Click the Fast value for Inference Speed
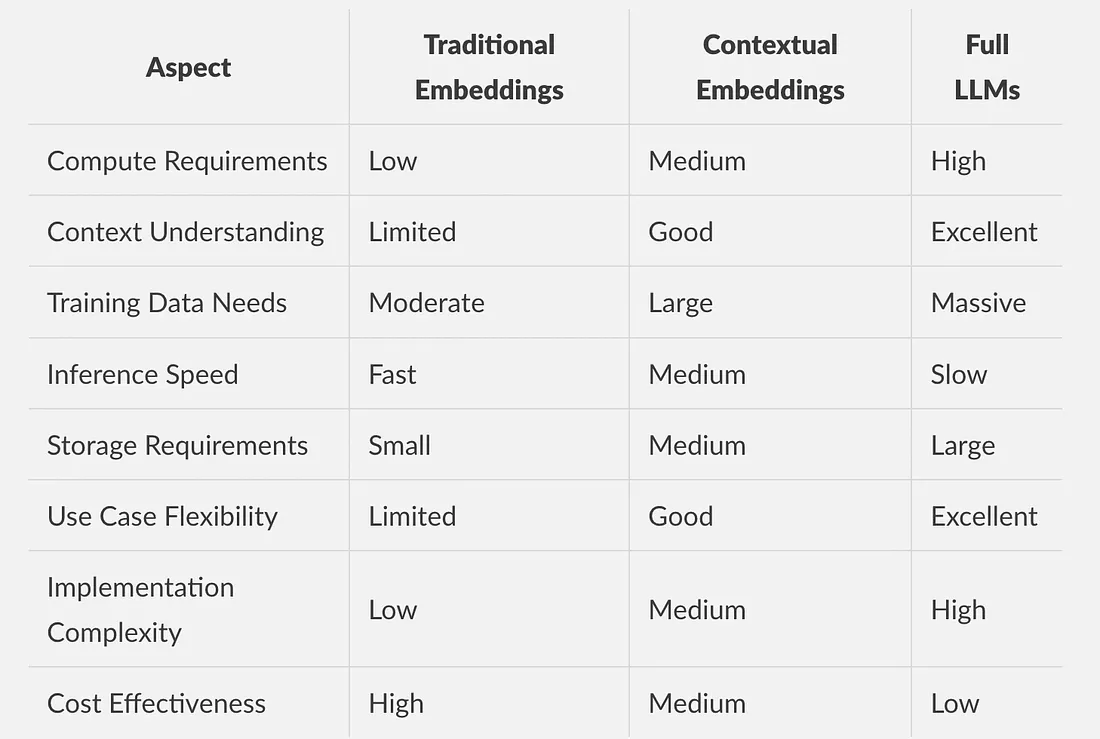Viewport: 1100px width, 739px height. pos(393,375)
